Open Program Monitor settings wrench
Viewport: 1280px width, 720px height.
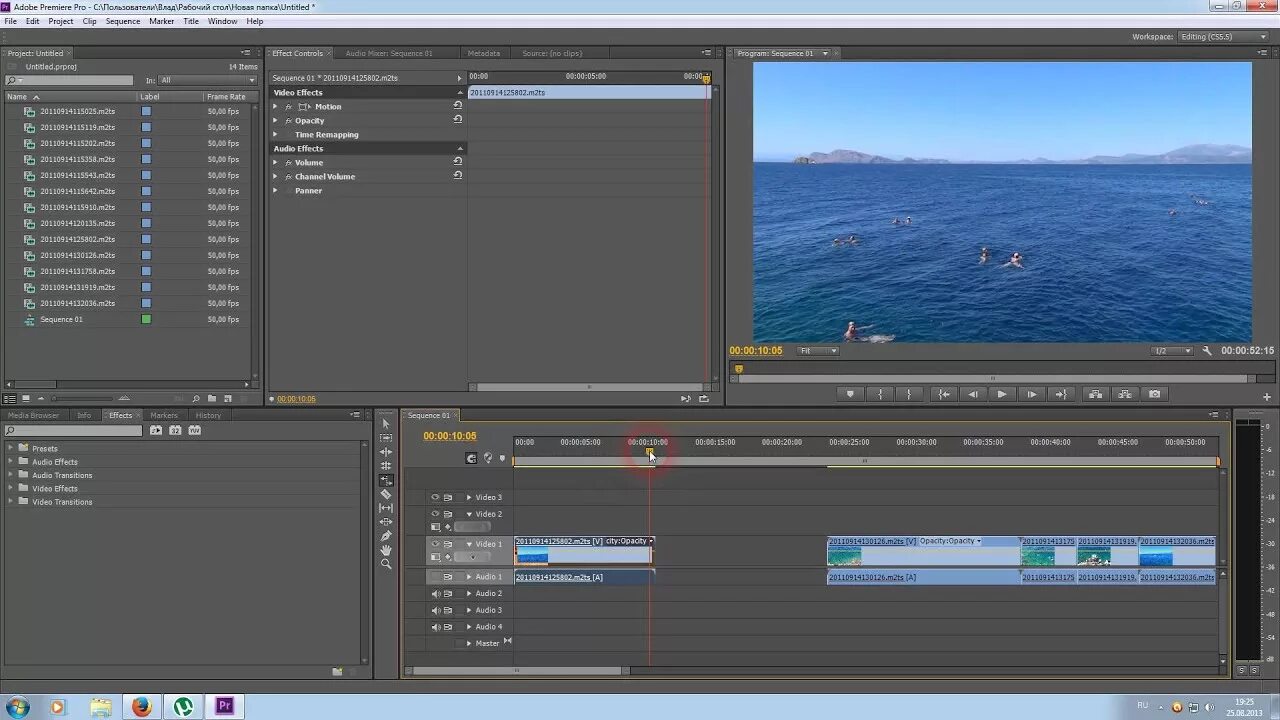tap(1206, 351)
